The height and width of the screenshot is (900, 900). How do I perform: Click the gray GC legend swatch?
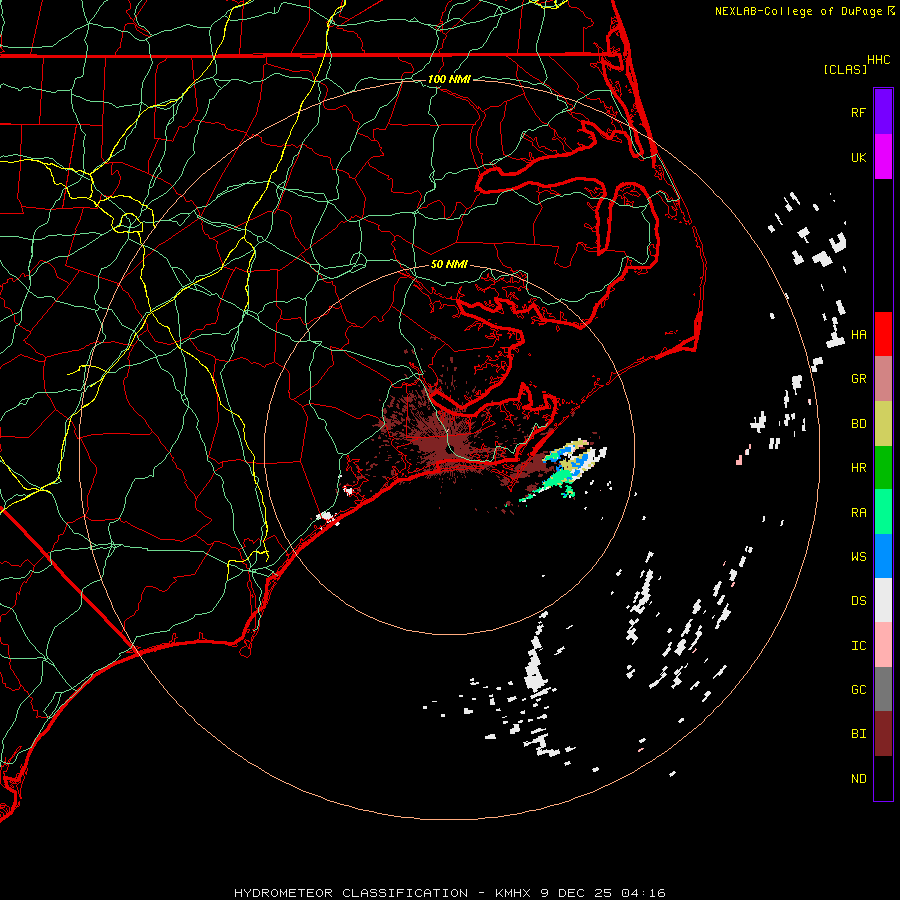883,689
